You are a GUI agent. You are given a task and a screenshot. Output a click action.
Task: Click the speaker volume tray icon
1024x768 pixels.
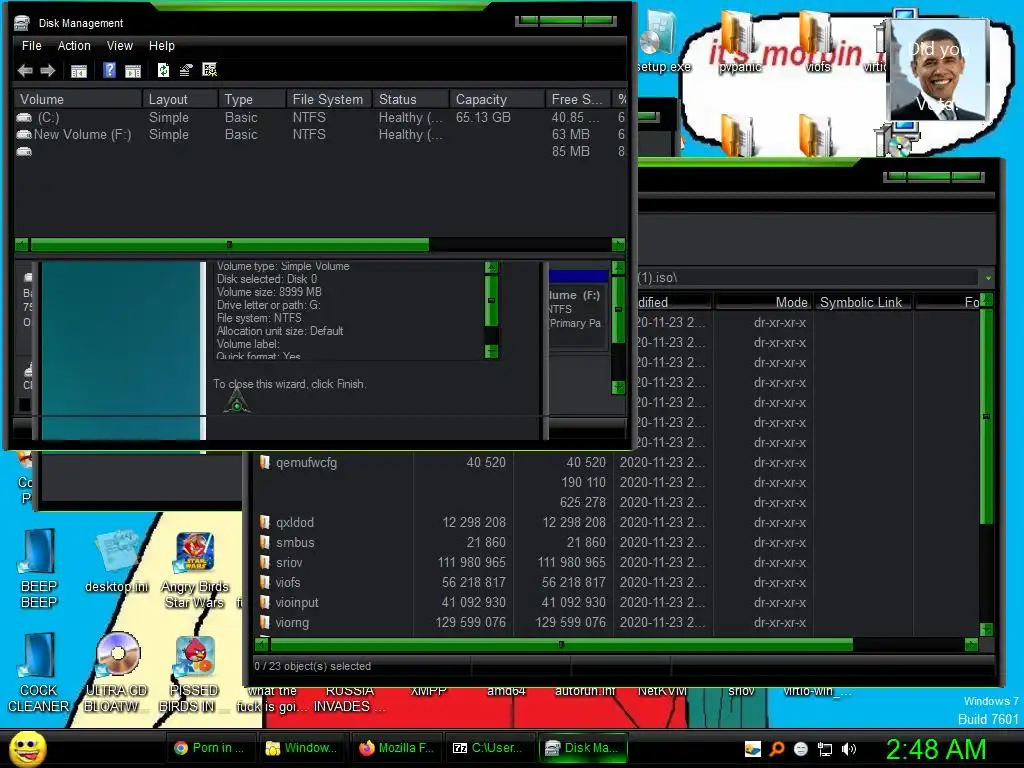point(849,749)
